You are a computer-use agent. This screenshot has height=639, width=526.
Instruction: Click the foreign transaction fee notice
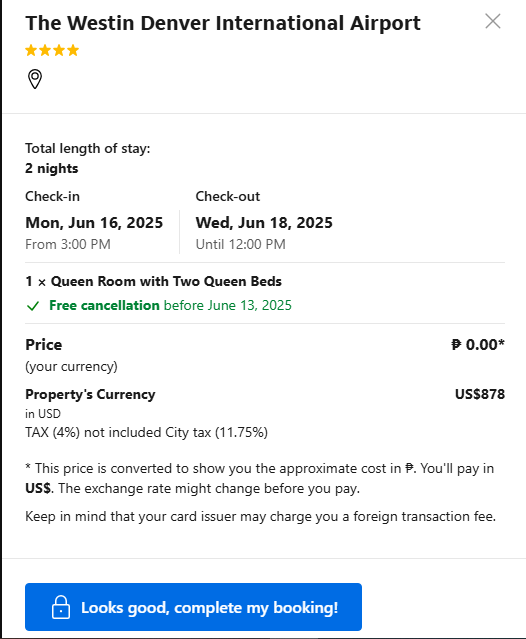point(260,516)
